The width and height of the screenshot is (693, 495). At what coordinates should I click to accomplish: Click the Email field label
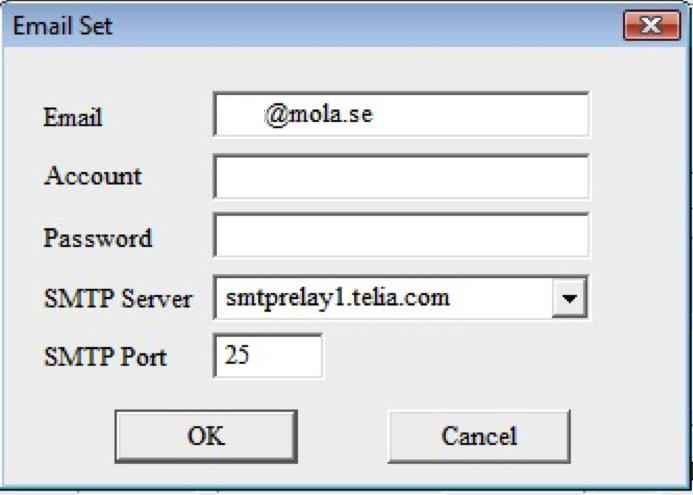(x=73, y=117)
